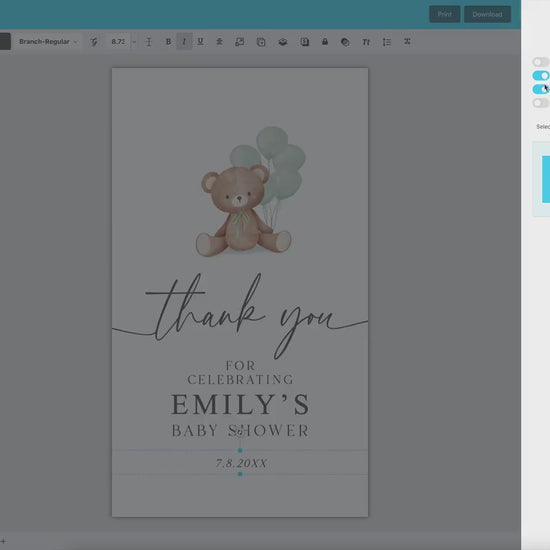Click the icon left of the layers icon
This screenshot has width=550, height=550.
[261, 42]
